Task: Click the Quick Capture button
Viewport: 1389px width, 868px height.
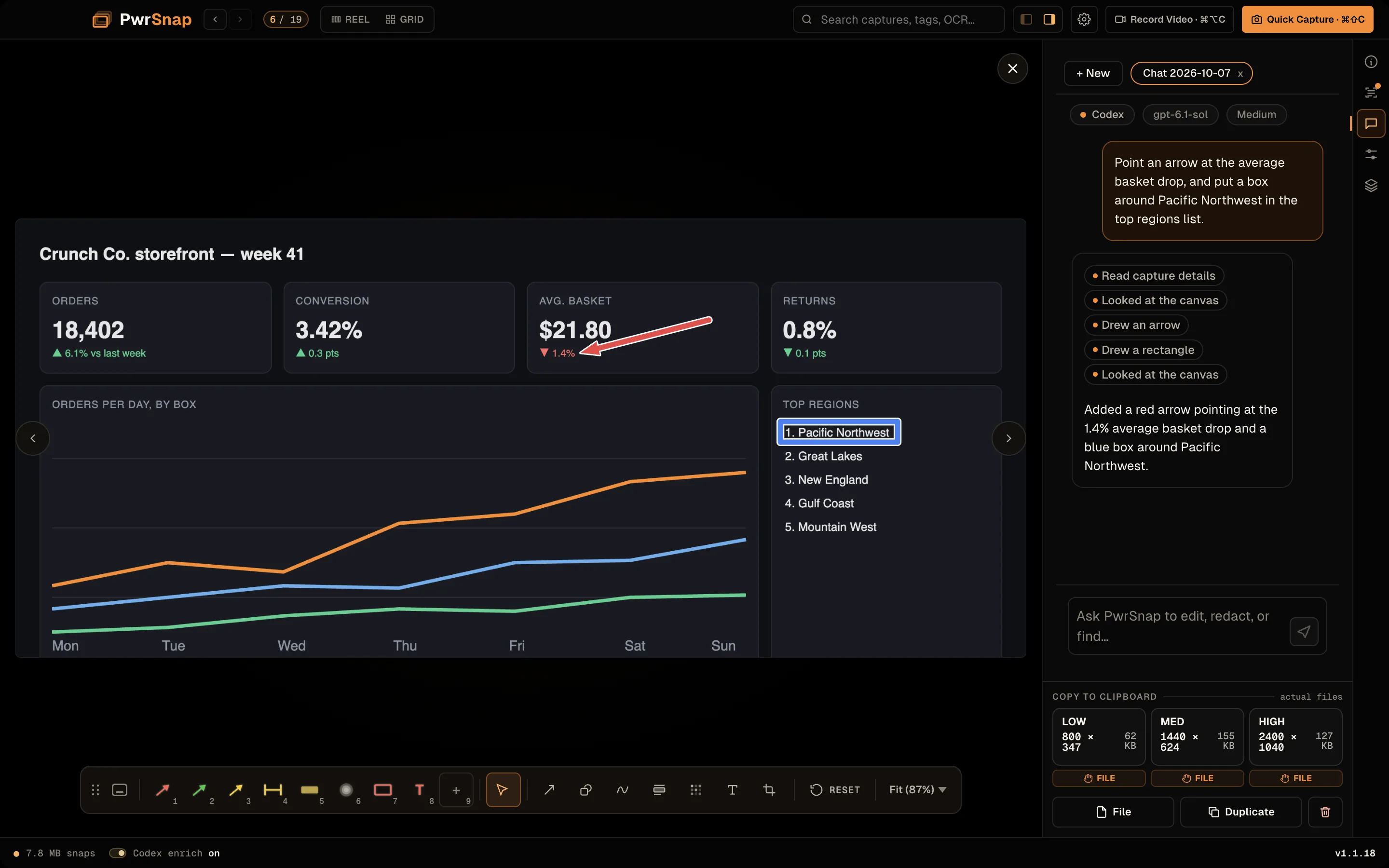Action: 1307,19
